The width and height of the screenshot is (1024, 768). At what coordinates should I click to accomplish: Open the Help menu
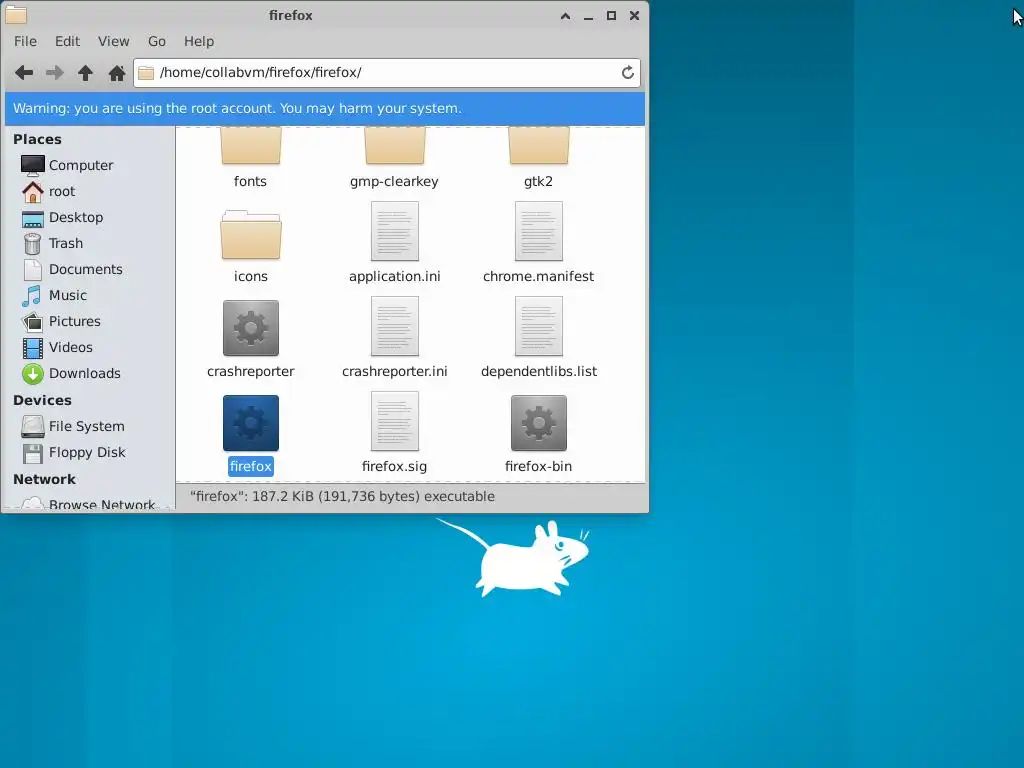(199, 41)
